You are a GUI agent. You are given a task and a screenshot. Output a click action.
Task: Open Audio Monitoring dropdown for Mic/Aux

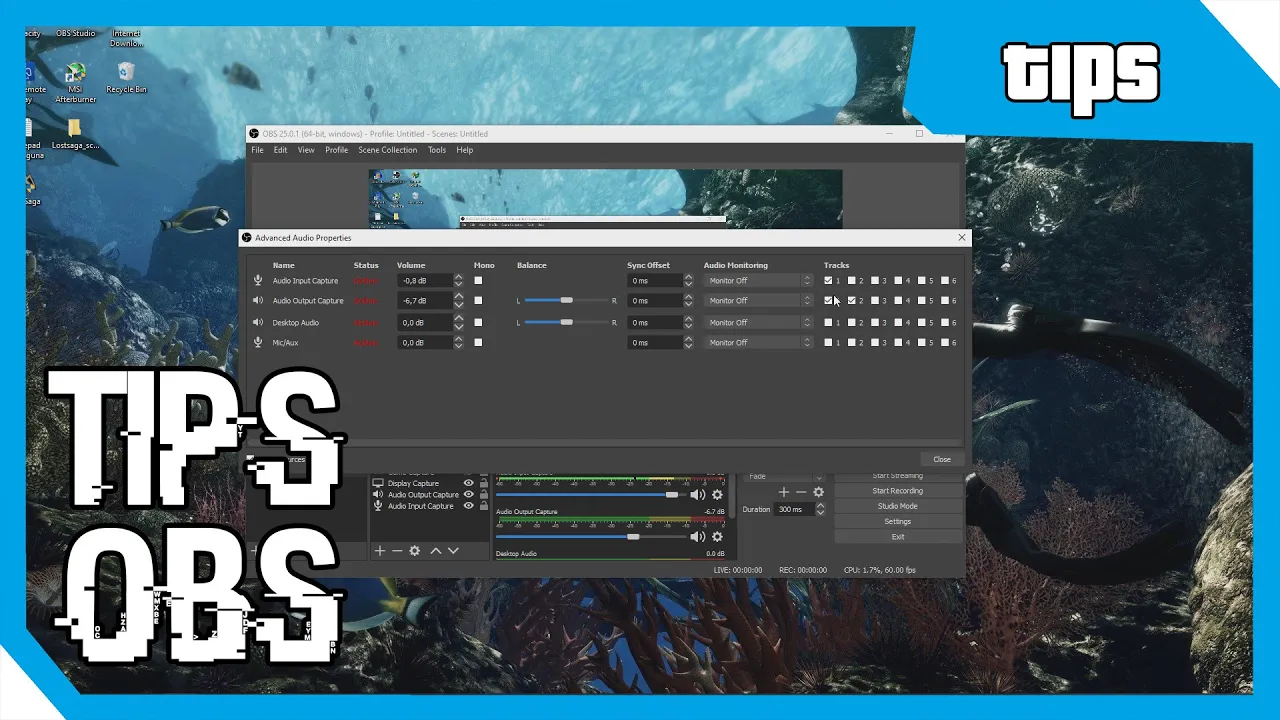click(x=758, y=342)
